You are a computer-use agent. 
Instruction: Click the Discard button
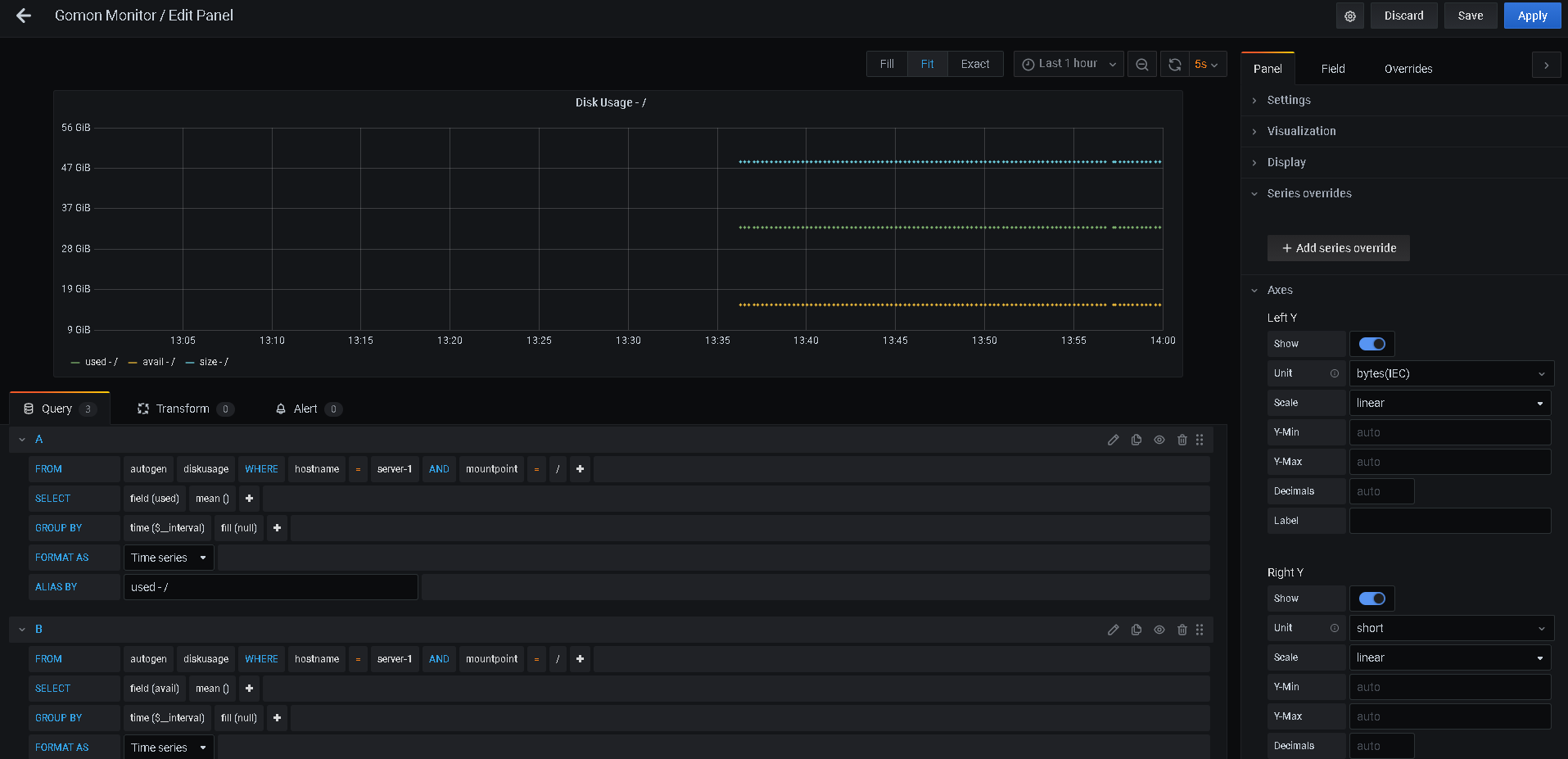pyautogui.click(x=1403, y=16)
